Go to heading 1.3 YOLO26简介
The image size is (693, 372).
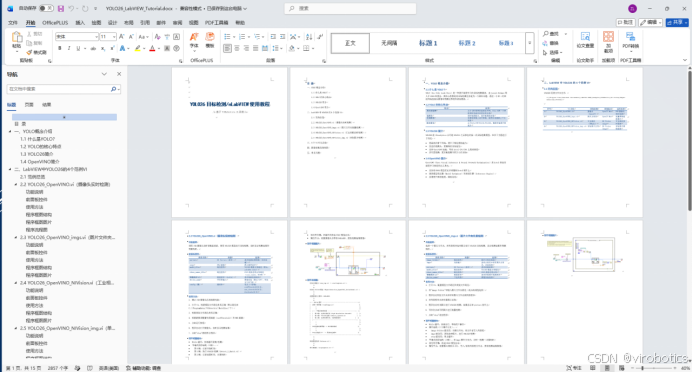36,154
